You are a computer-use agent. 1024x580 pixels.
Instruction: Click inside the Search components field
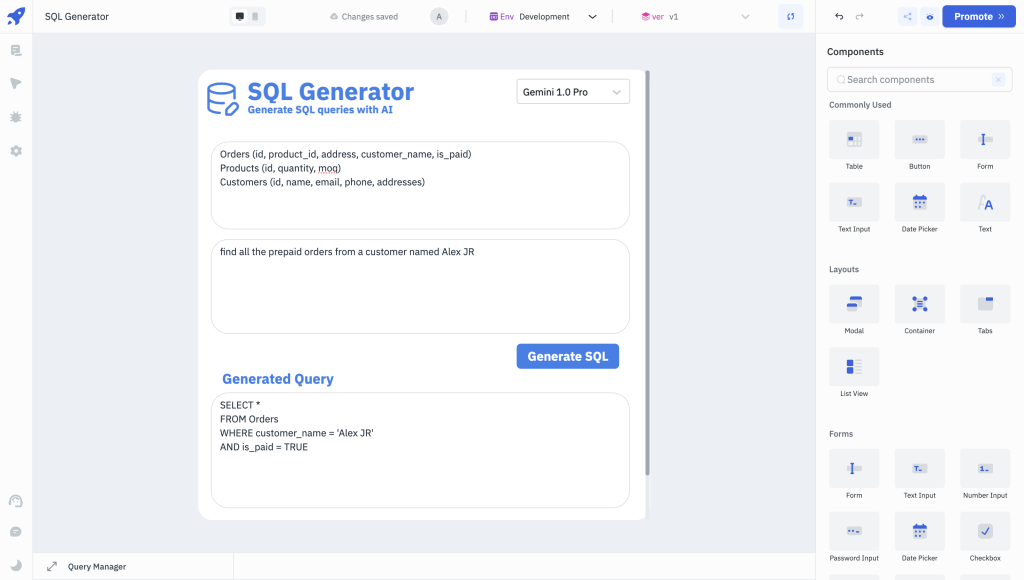(x=915, y=79)
